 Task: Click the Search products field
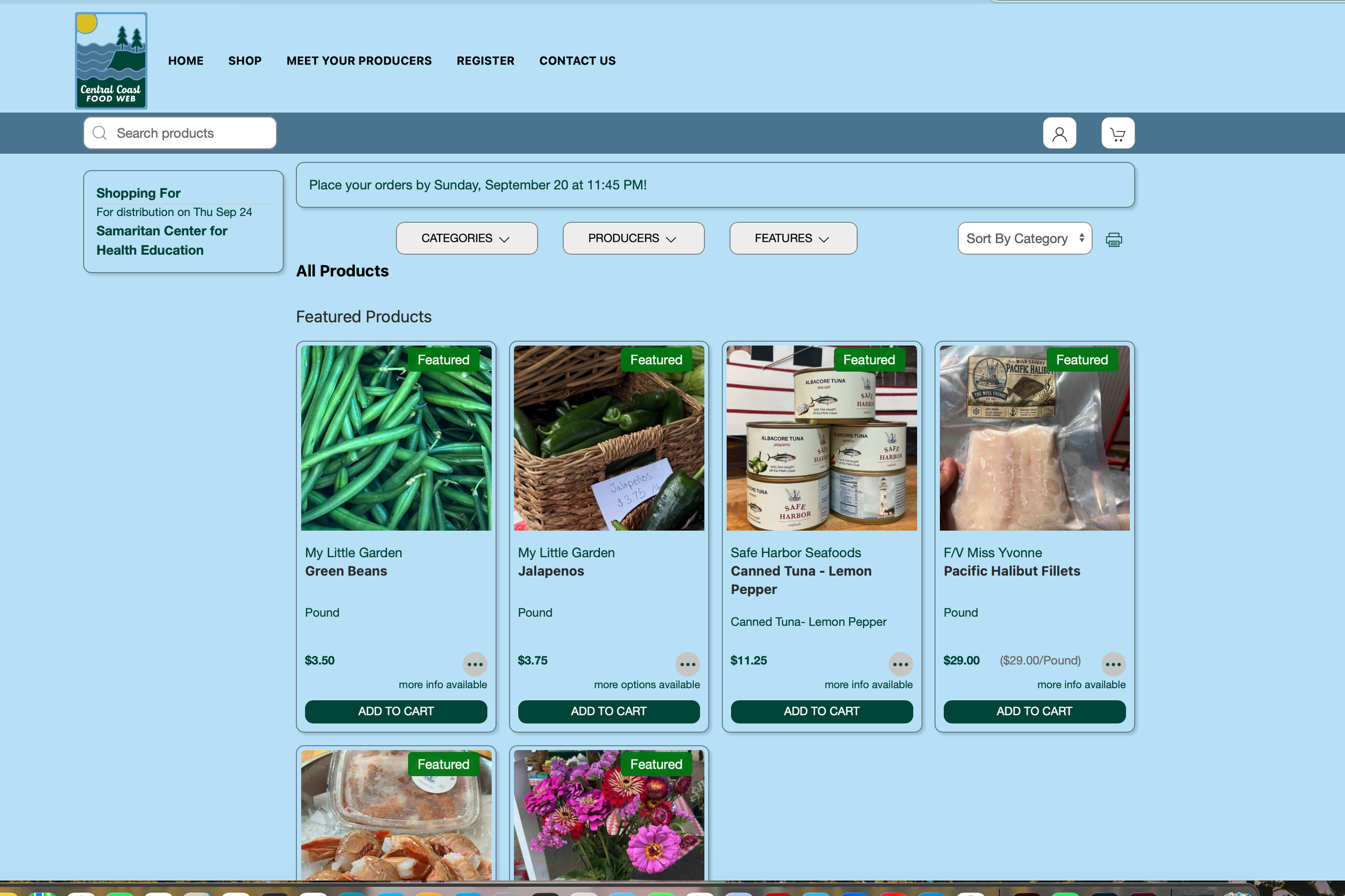pos(180,133)
